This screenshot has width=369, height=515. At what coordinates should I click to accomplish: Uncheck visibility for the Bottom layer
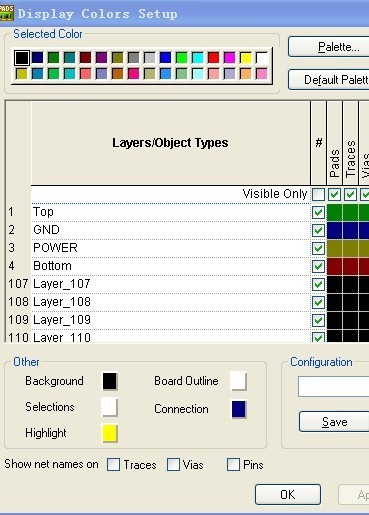pyautogui.click(x=318, y=266)
